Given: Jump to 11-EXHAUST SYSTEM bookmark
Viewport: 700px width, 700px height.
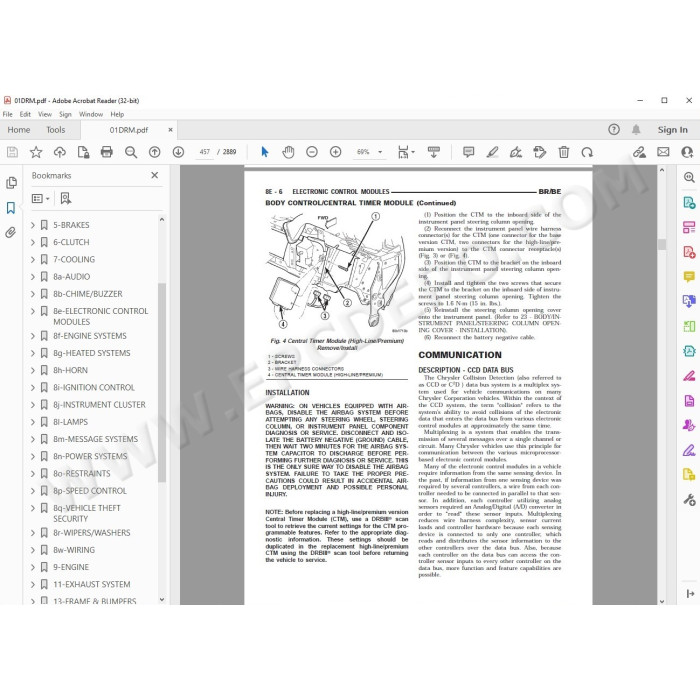Looking at the screenshot, I should (92, 584).
